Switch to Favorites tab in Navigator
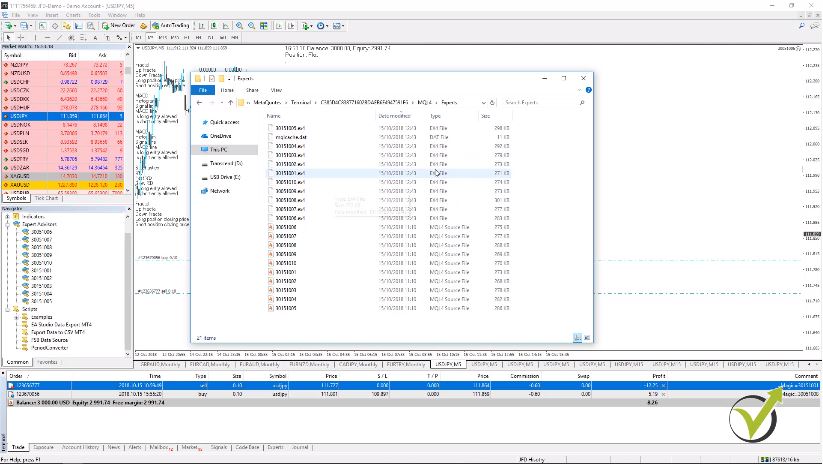 (x=47, y=362)
